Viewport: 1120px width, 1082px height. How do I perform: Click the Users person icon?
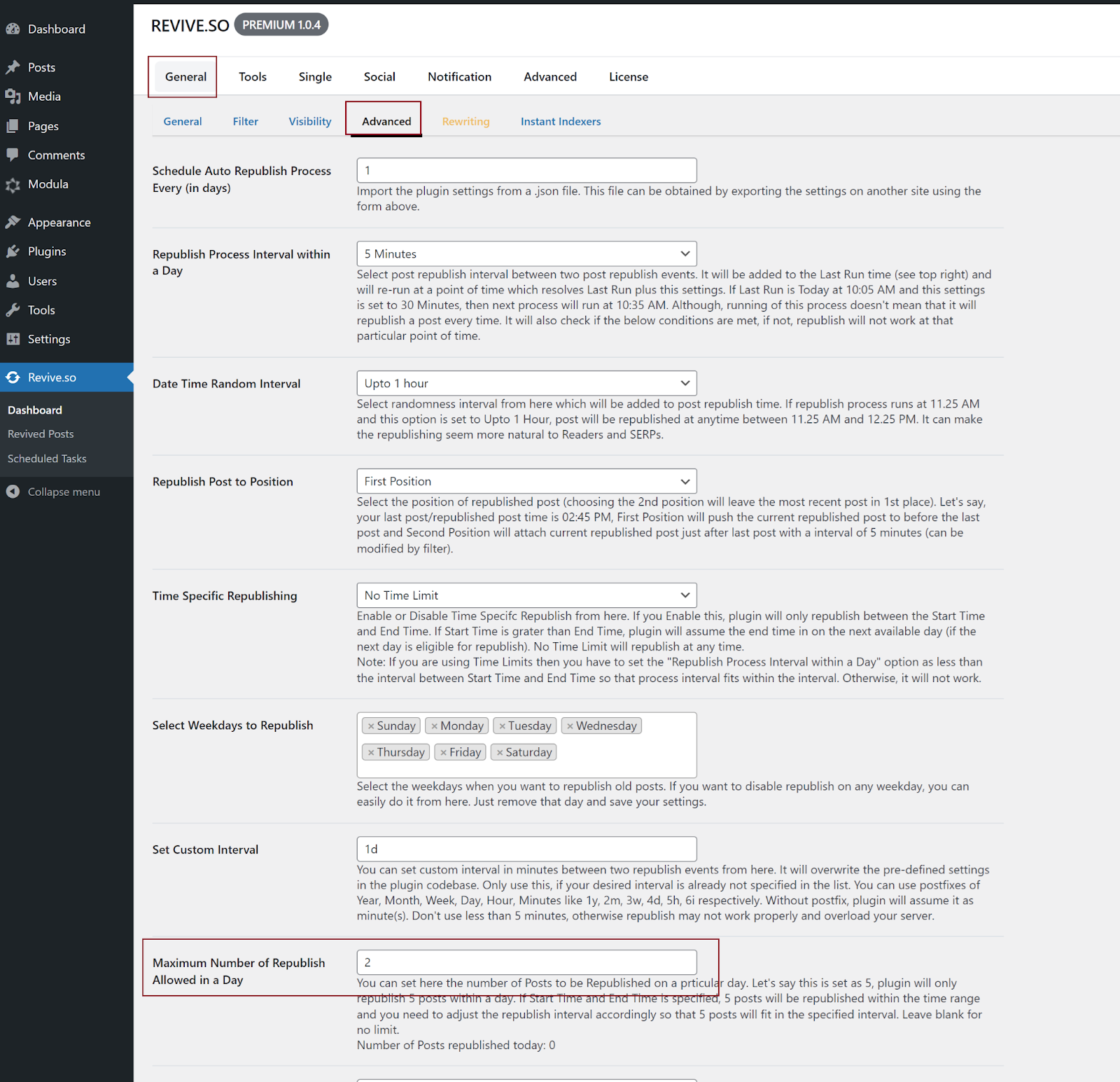coord(13,281)
